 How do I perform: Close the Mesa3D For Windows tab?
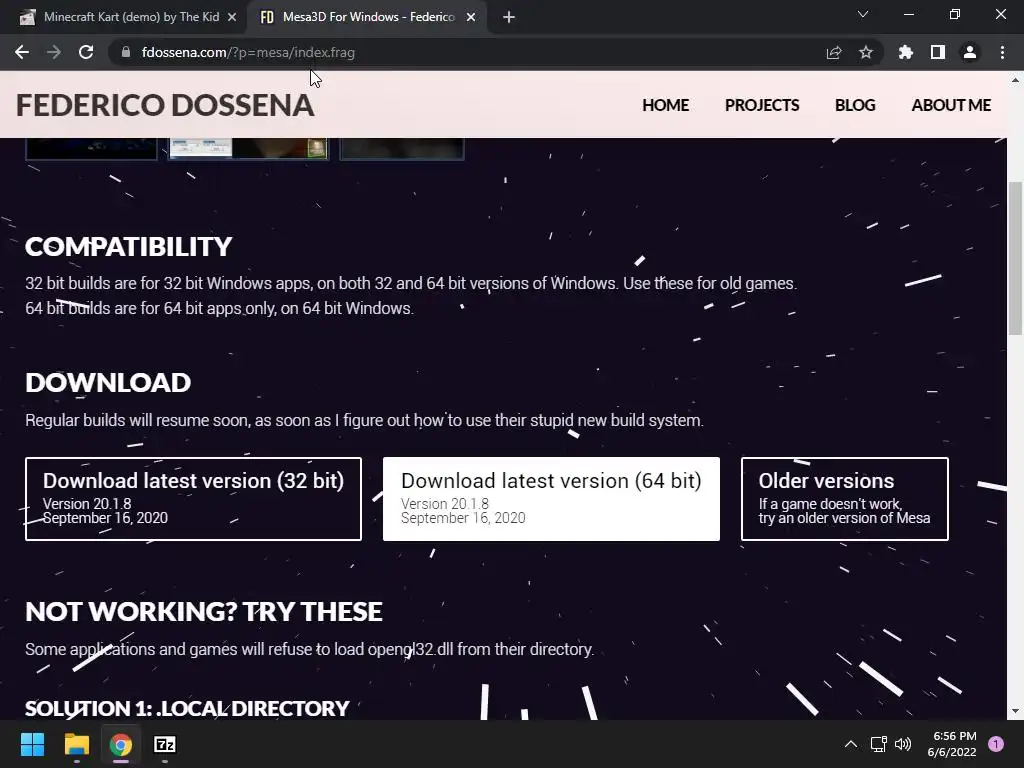coord(471,17)
